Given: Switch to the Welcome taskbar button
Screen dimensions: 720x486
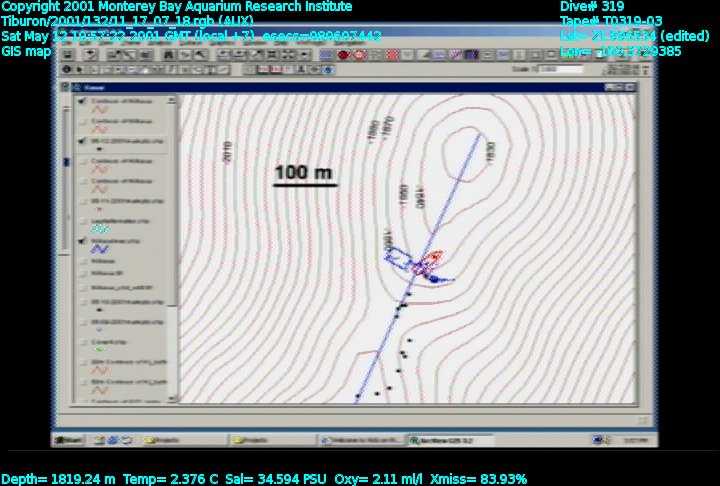Looking at the screenshot, I should click(x=361, y=440).
